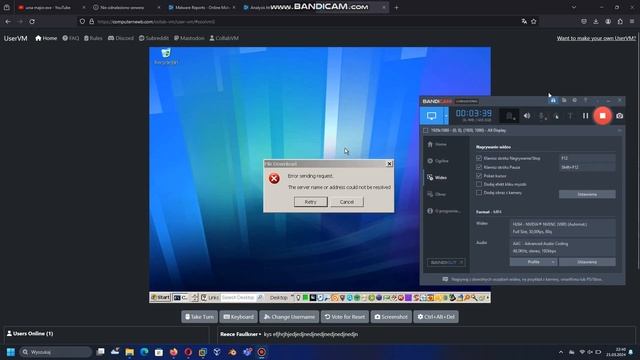Enable the mouse click effect checkbox
Image resolution: width=640 pixels, height=360 pixels.
coord(479,184)
